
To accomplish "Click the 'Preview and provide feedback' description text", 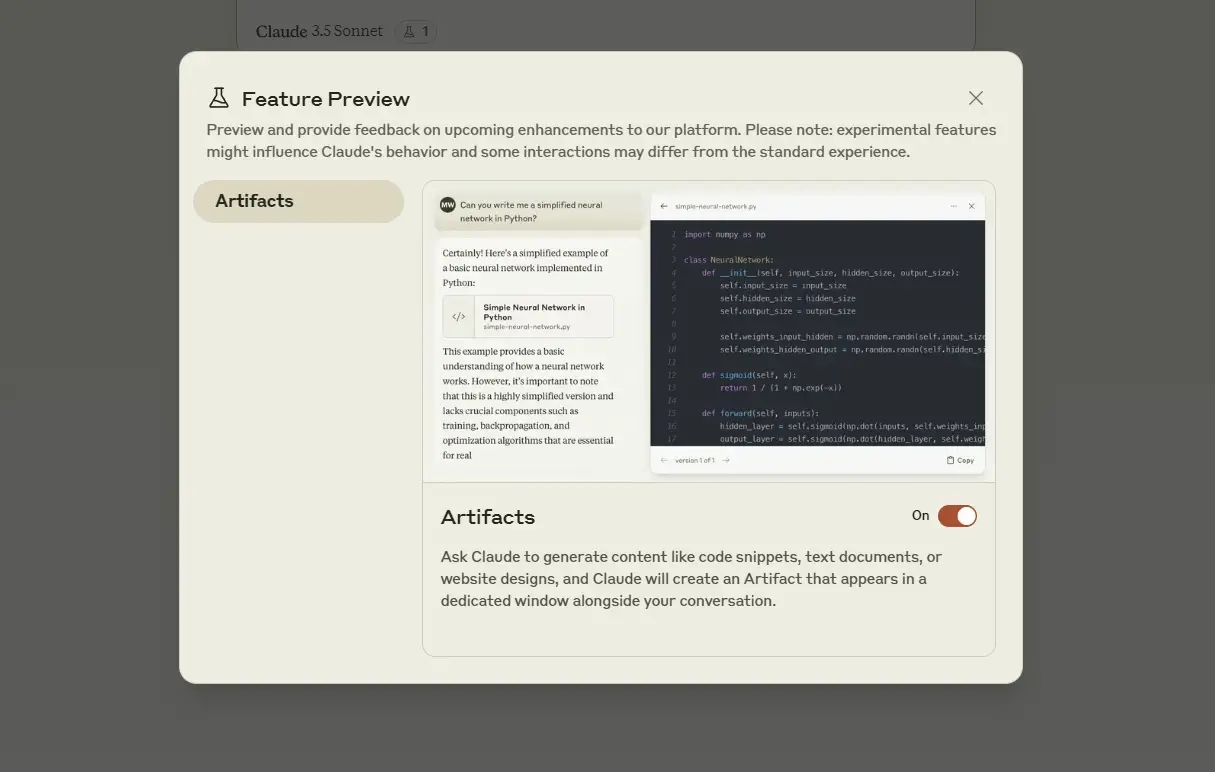I will tap(601, 141).
